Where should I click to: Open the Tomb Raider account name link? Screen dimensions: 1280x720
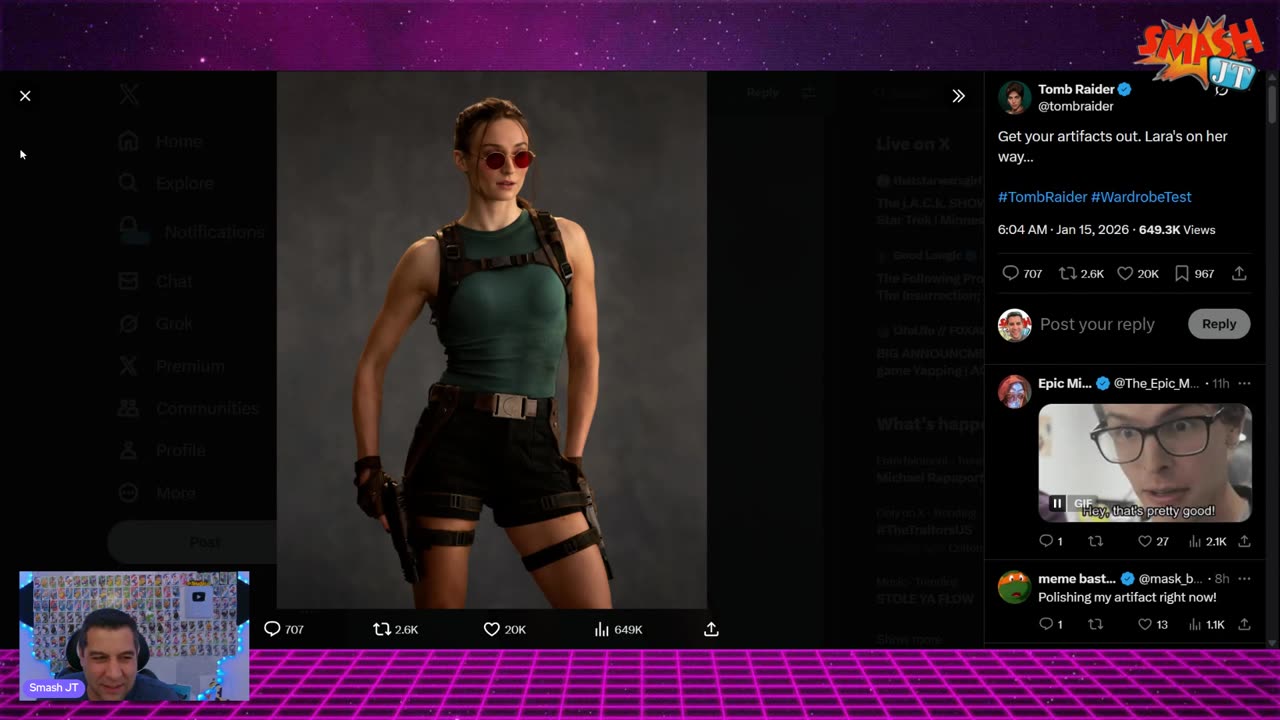[x=1076, y=89]
